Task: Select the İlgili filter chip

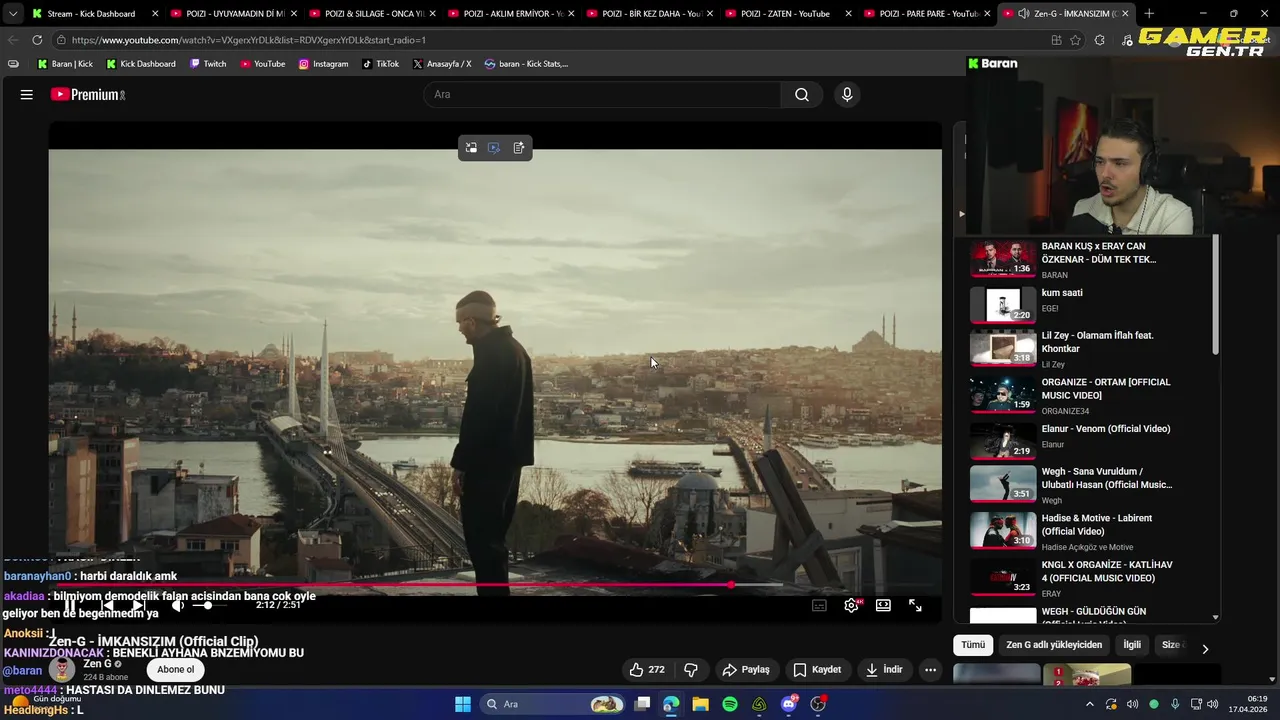Action: [x=1132, y=645]
